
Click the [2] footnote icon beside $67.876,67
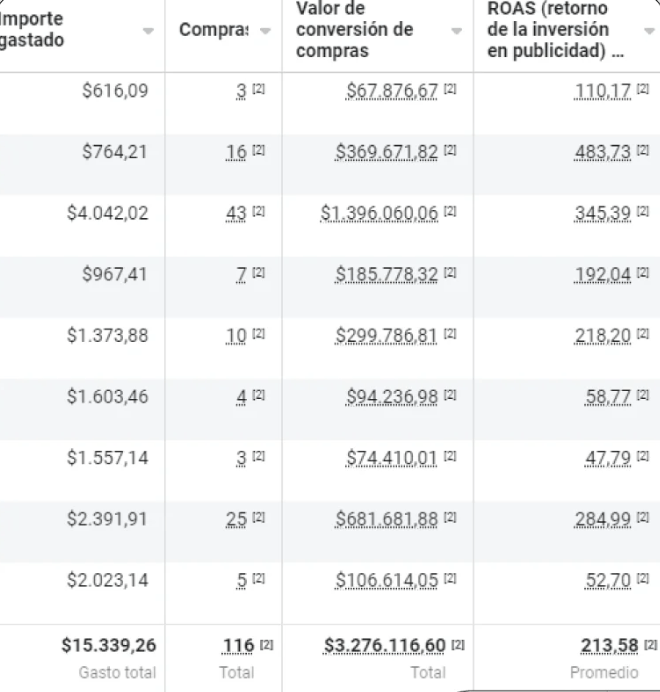[450, 89]
